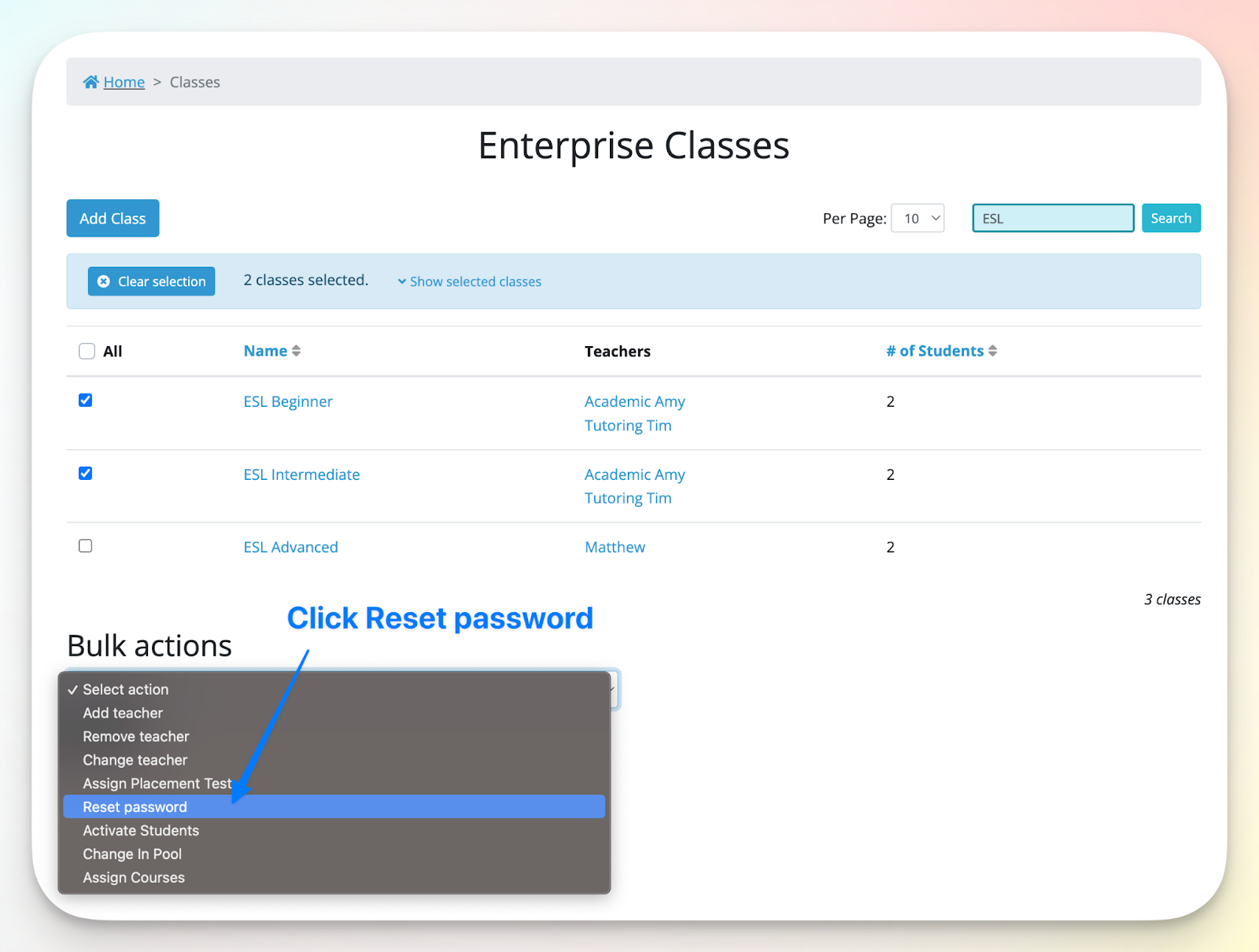Choose Activate Students option
The image size is (1259, 952).
coord(334,830)
